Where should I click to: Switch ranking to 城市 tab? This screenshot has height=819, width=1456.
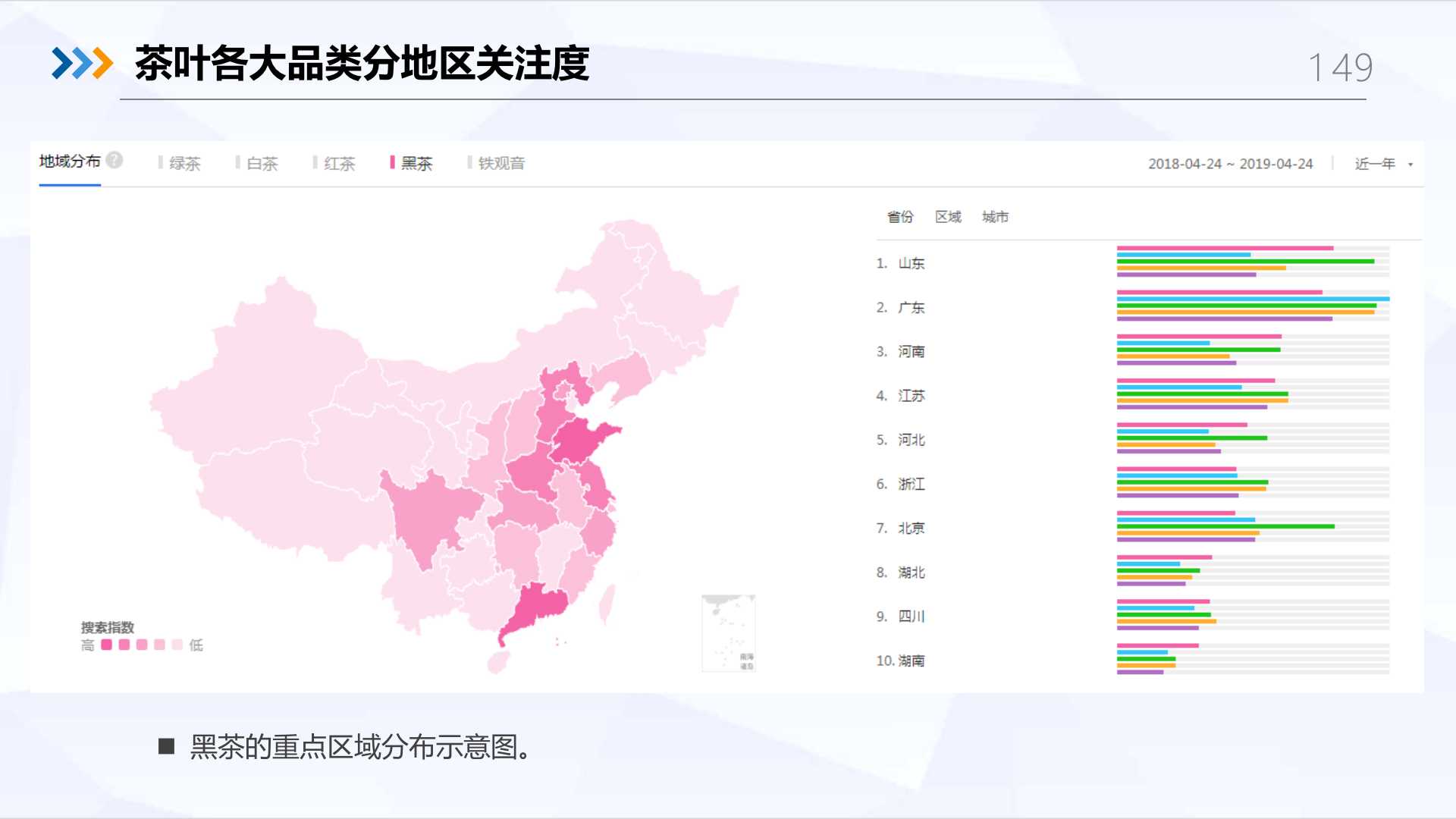(995, 217)
